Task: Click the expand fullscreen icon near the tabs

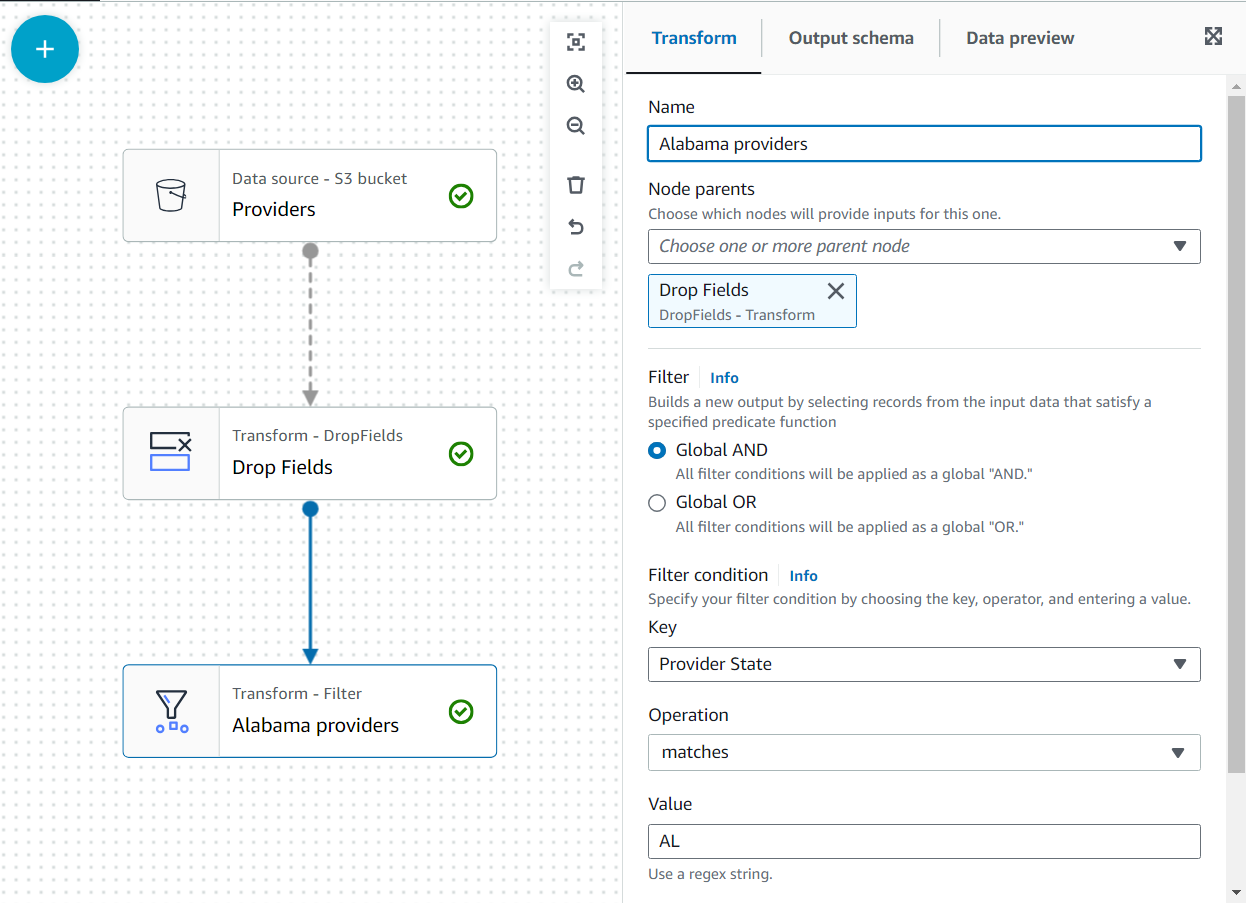Action: click(x=1213, y=35)
